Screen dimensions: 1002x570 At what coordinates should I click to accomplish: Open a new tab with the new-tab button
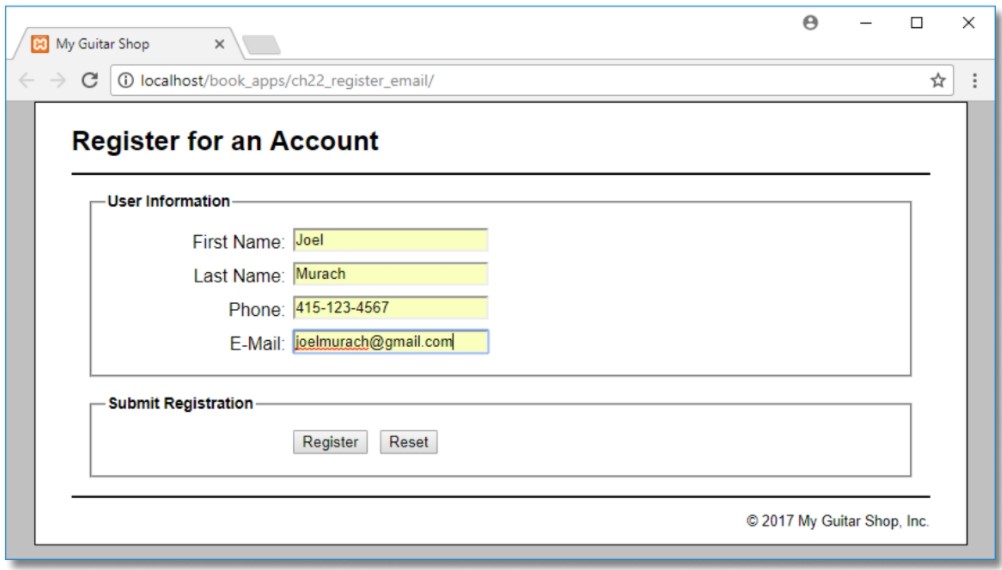click(x=261, y=45)
